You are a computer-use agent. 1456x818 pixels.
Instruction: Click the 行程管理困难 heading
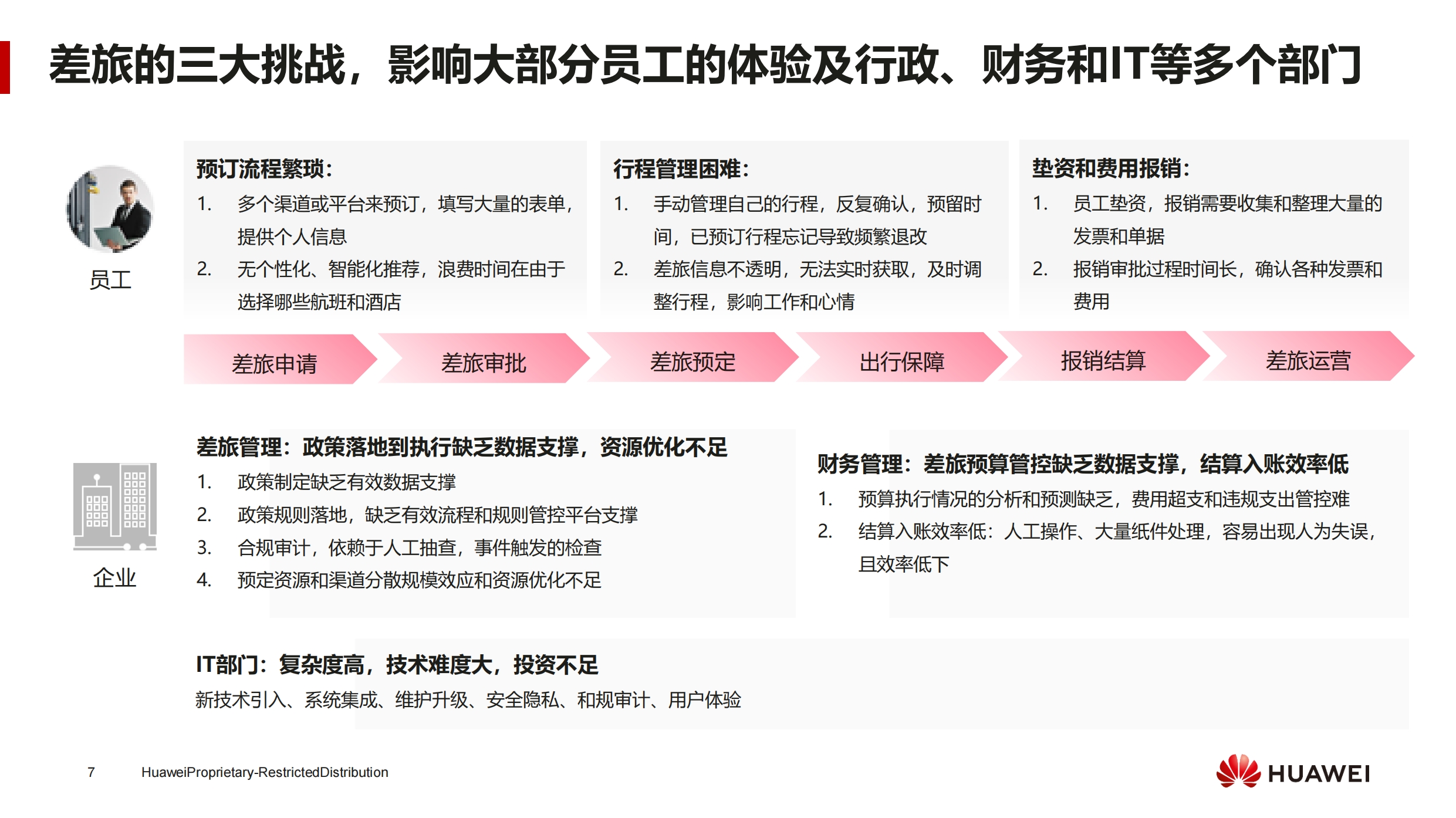click(x=681, y=169)
